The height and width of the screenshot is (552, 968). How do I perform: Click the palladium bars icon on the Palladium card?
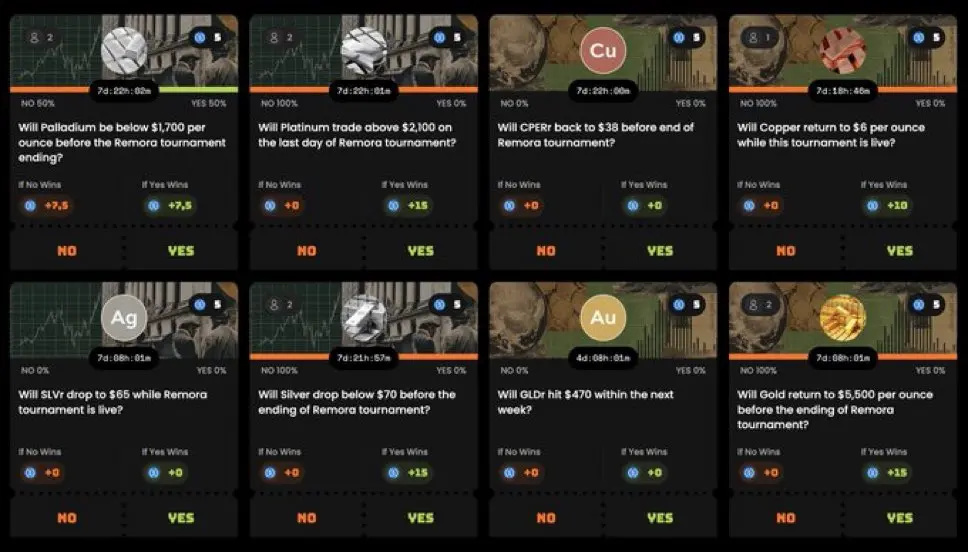coord(123,50)
